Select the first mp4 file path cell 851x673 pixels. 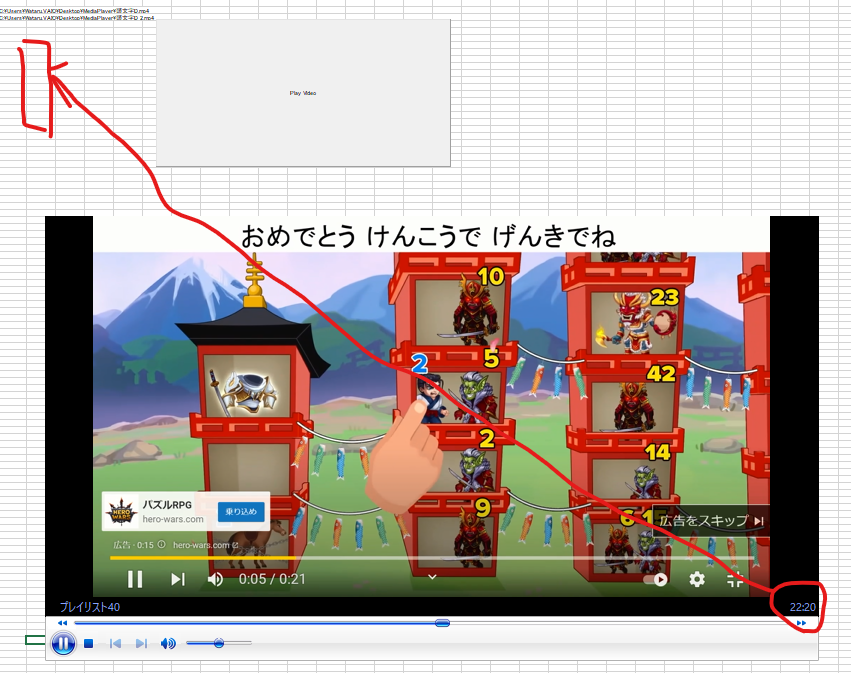75,11
